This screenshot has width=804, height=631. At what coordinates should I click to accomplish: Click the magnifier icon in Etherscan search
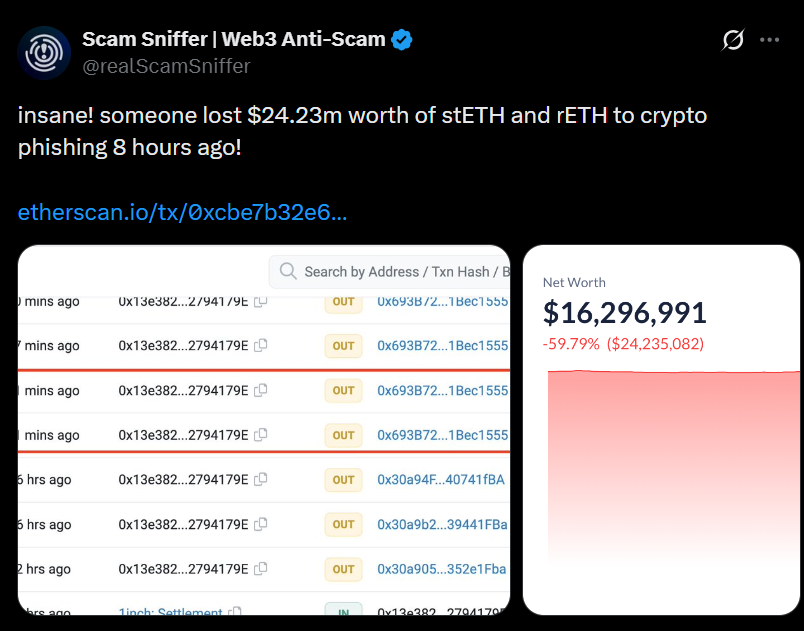[288, 271]
